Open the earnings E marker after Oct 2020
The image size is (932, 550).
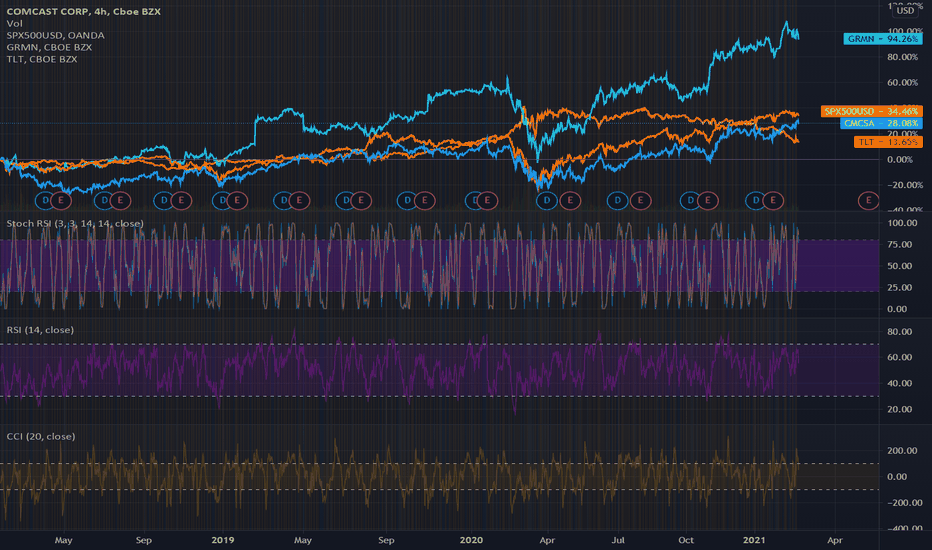707,200
